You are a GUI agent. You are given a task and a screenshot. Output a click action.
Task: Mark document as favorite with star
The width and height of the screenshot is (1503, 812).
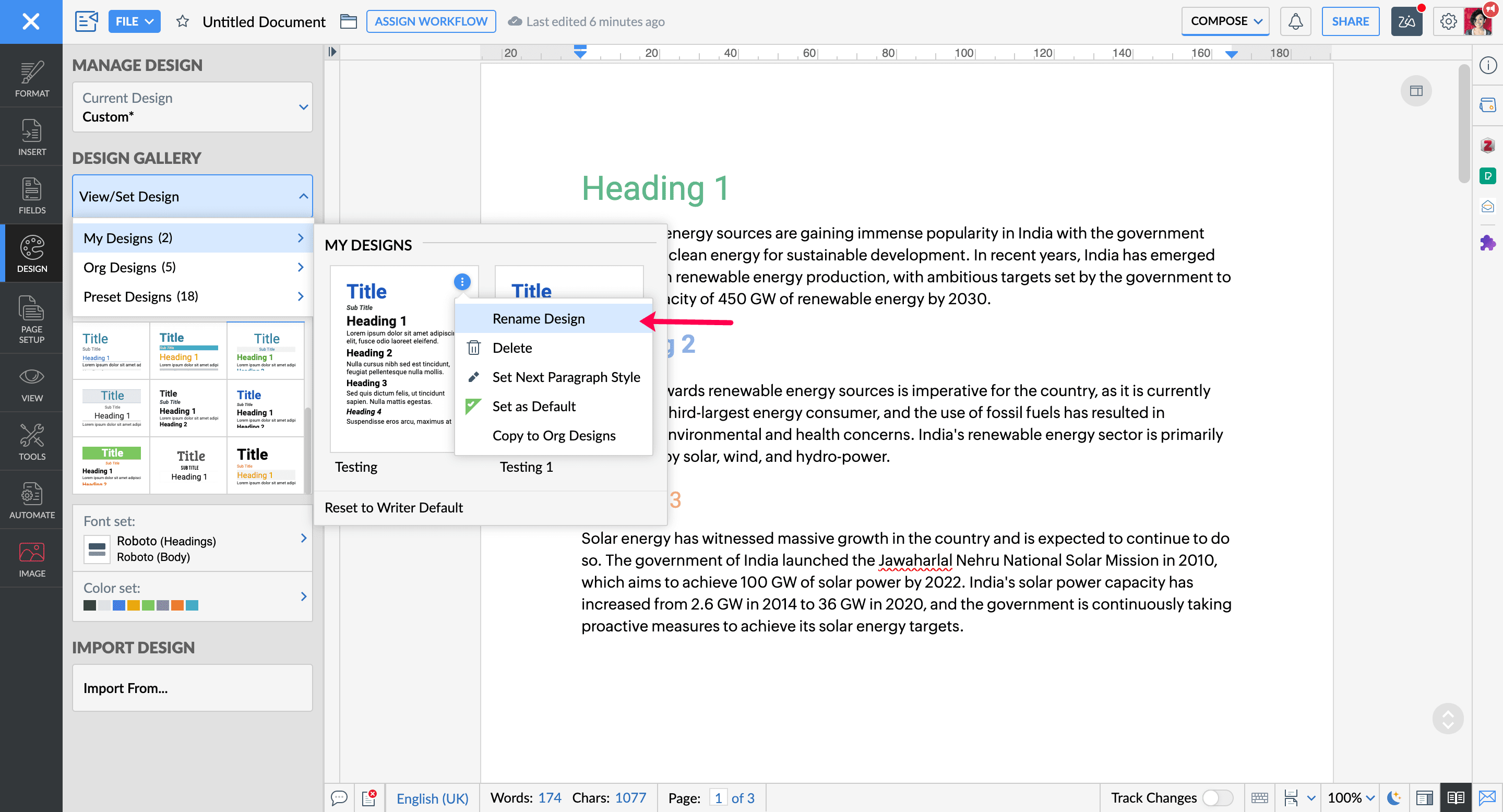click(183, 21)
